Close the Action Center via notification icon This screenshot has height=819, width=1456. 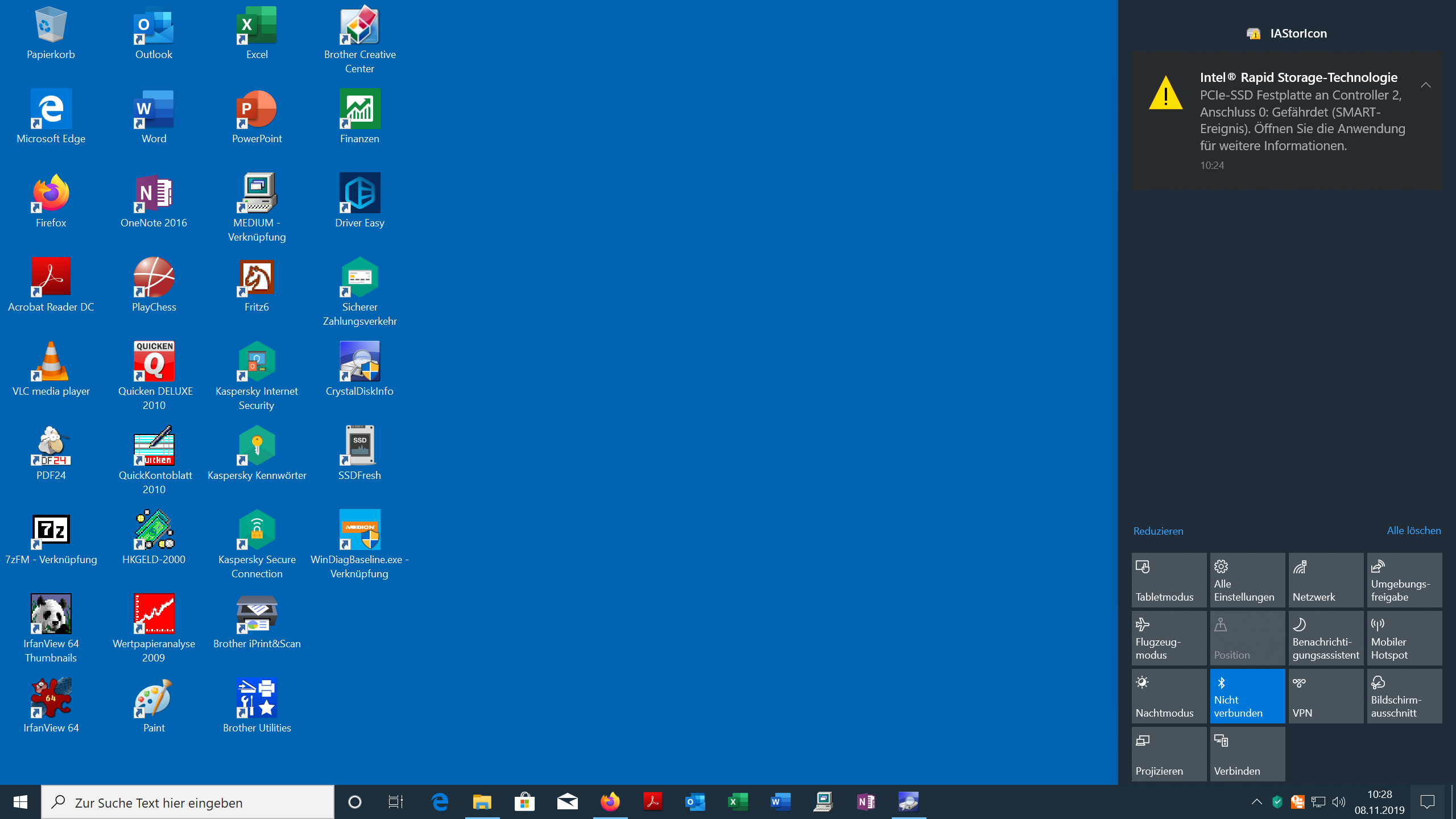pyautogui.click(x=1428, y=803)
